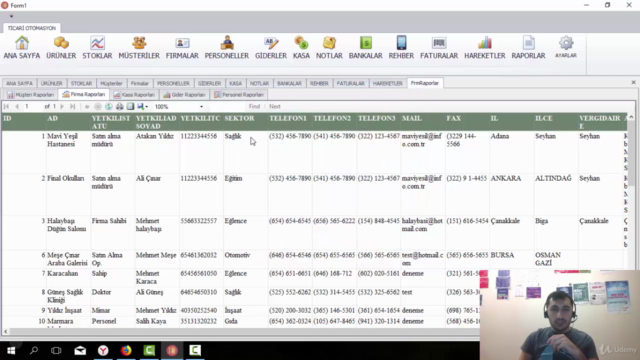640x360 pixels.
Task: Click Find in report toolbar
Action: click(x=254, y=107)
